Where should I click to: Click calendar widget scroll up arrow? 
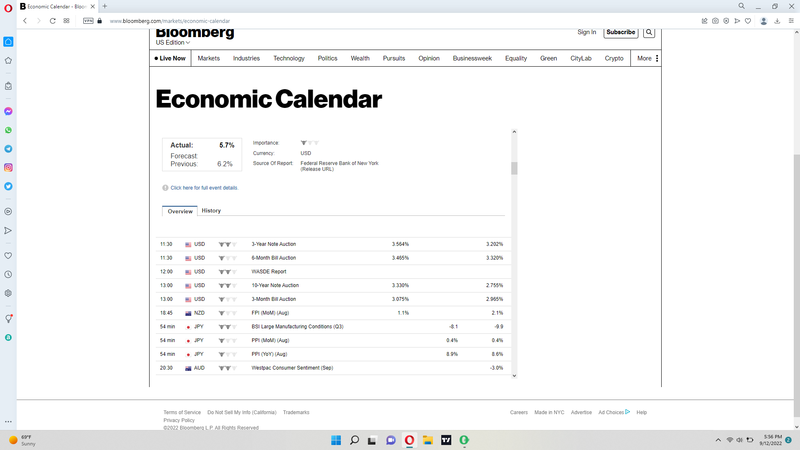point(514,132)
